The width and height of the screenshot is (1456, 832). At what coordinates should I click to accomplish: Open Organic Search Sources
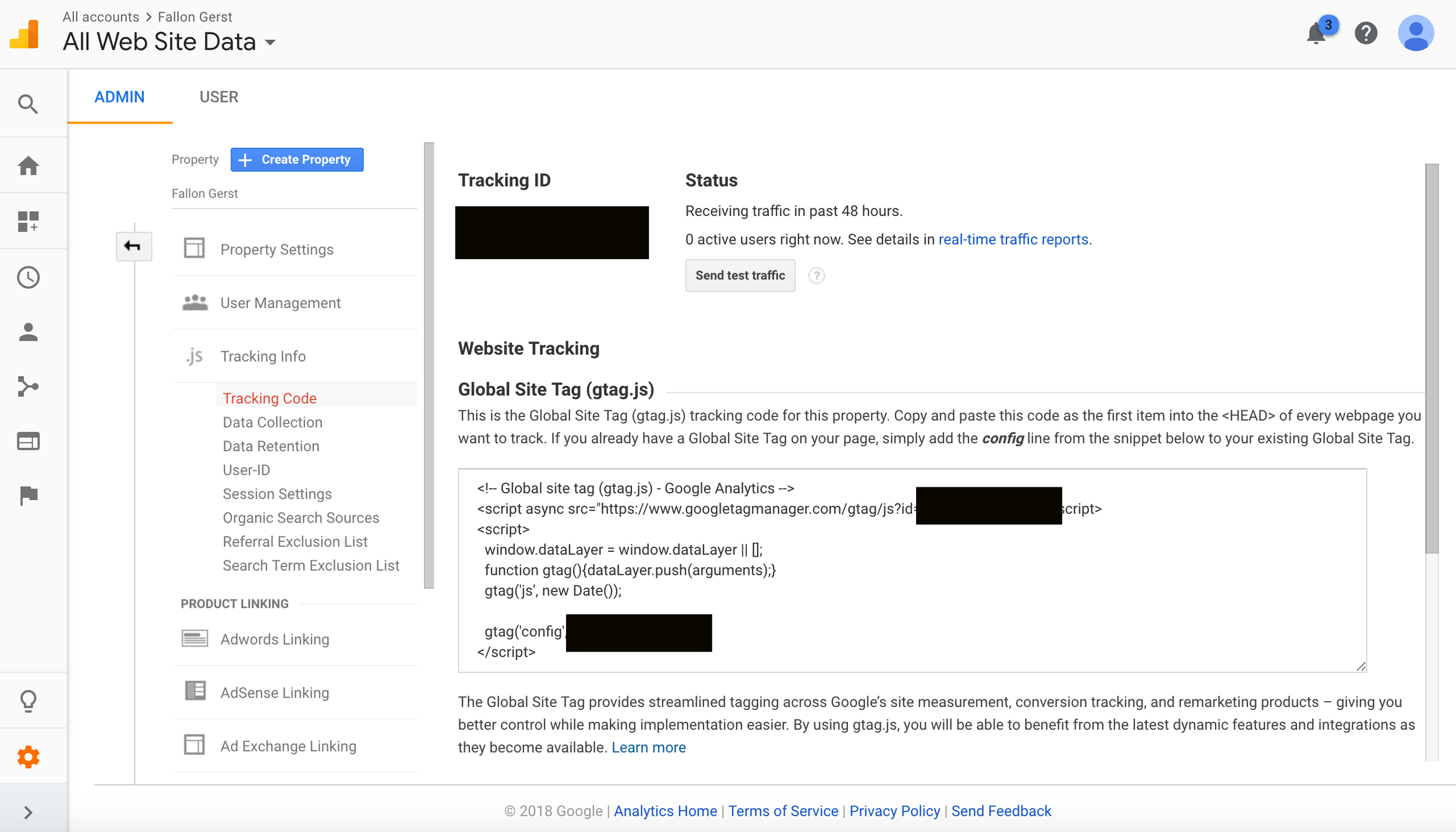click(x=301, y=518)
